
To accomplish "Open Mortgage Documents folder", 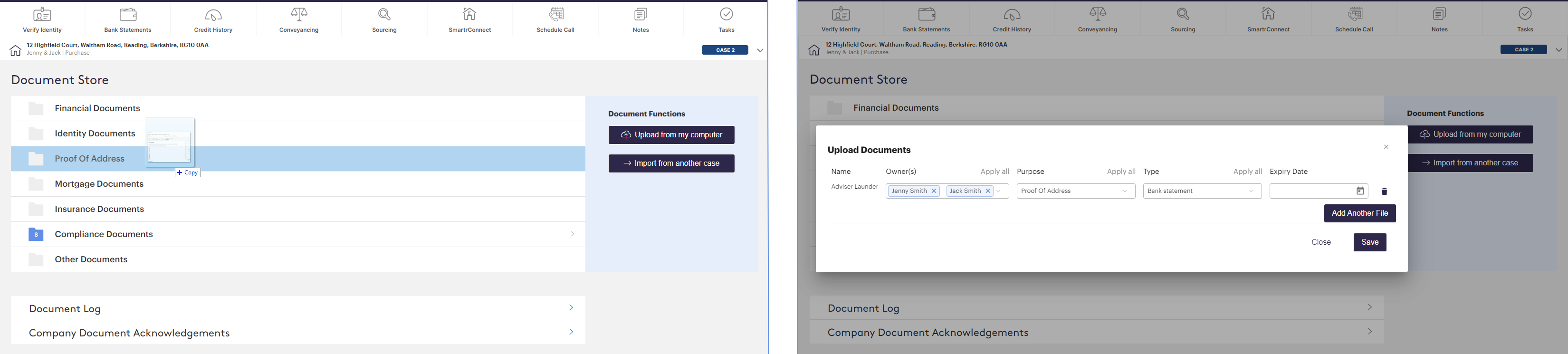I will 298,184.
